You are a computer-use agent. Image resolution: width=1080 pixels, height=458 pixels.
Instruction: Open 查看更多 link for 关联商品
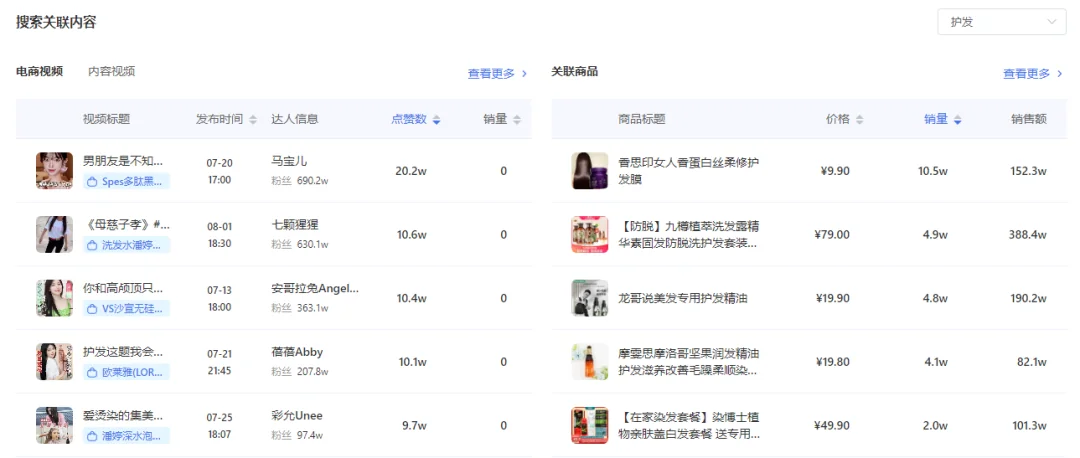[x=1033, y=74]
